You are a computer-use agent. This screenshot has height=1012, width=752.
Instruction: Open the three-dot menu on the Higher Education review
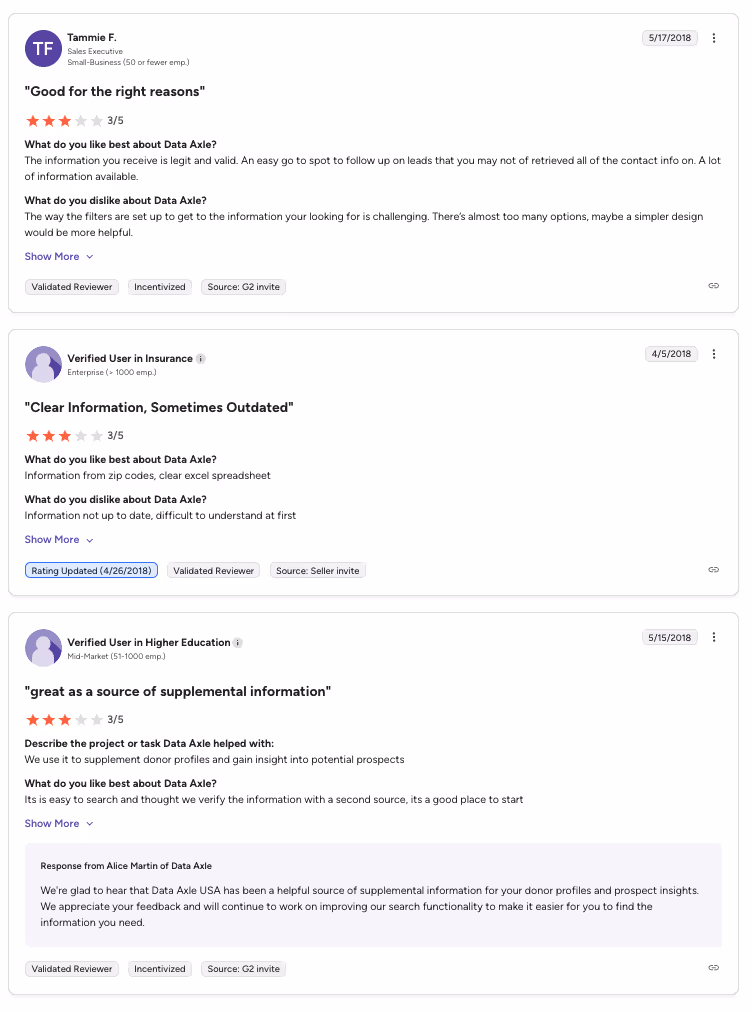pos(714,637)
